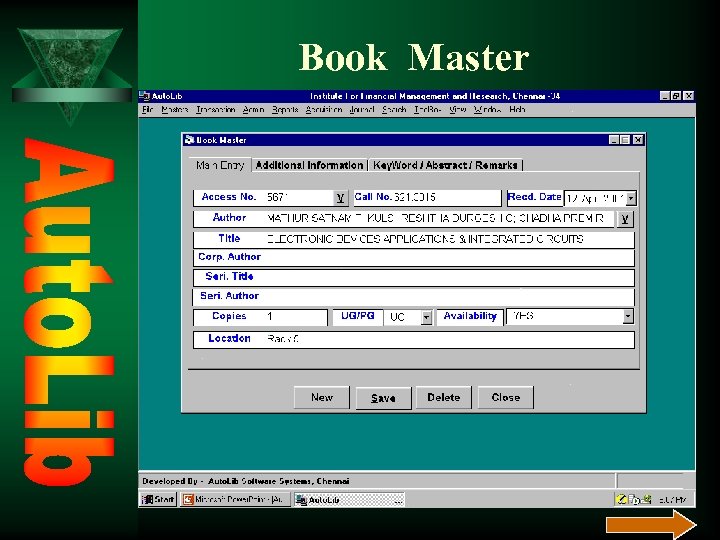Select the AutoLib taskbar button
The width and height of the screenshot is (720, 540).
click(x=349, y=500)
